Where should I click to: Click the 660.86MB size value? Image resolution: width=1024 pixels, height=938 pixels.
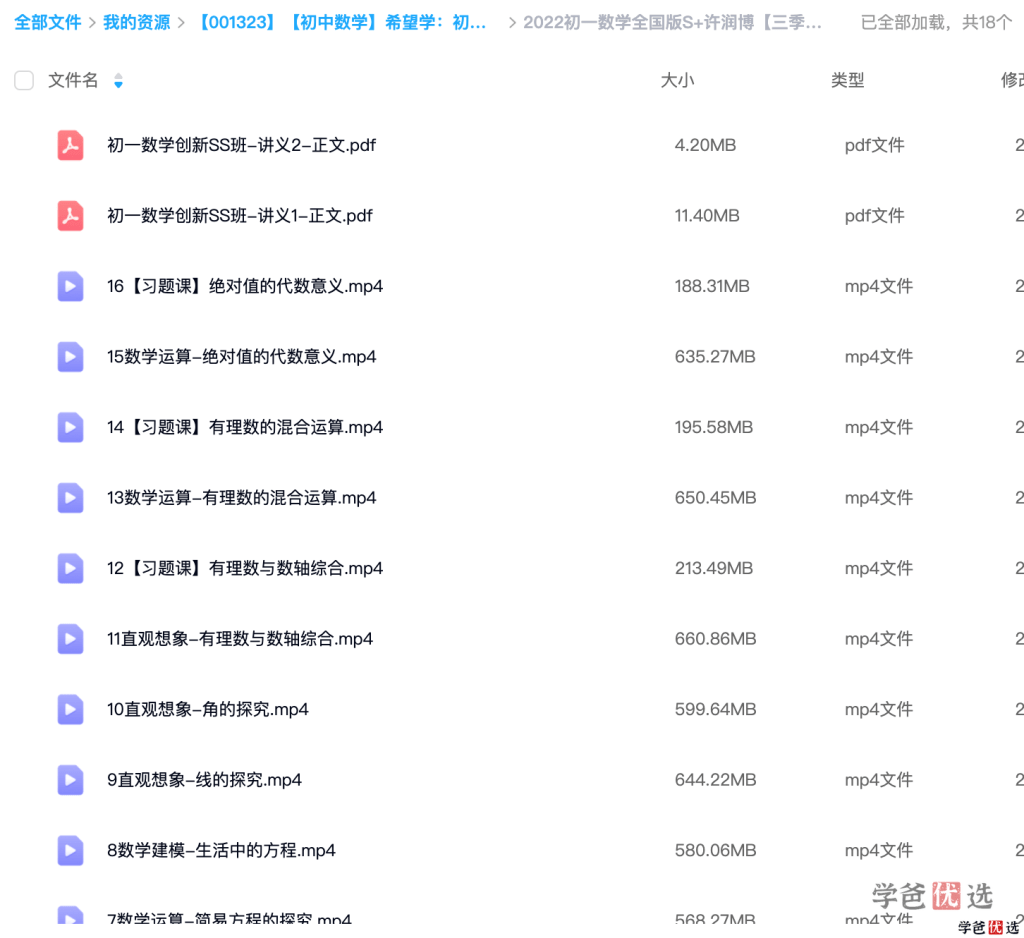click(716, 639)
